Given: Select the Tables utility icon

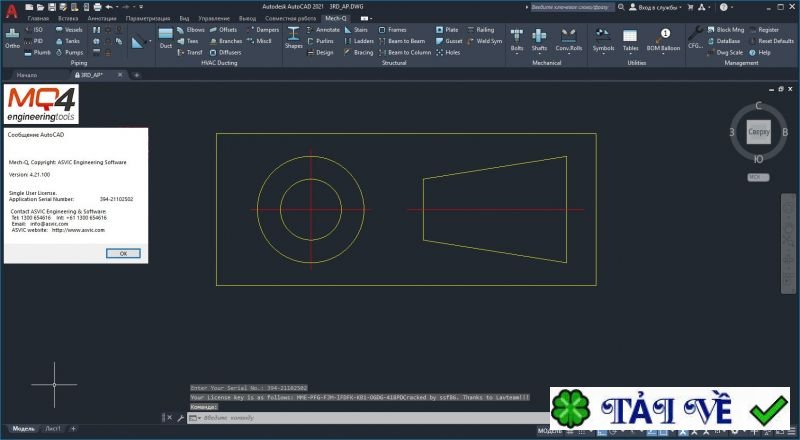Looking at the screenshot, I should point(631,38).
